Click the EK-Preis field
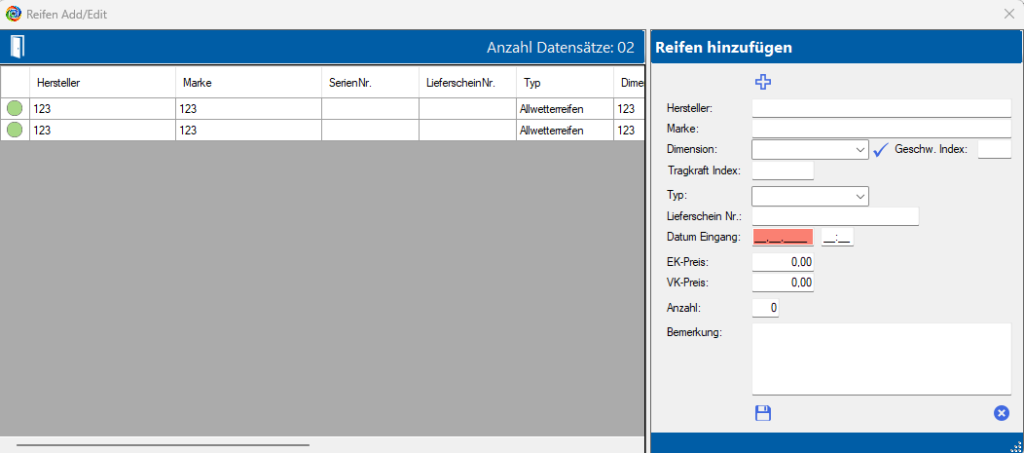 pos(783,262)
